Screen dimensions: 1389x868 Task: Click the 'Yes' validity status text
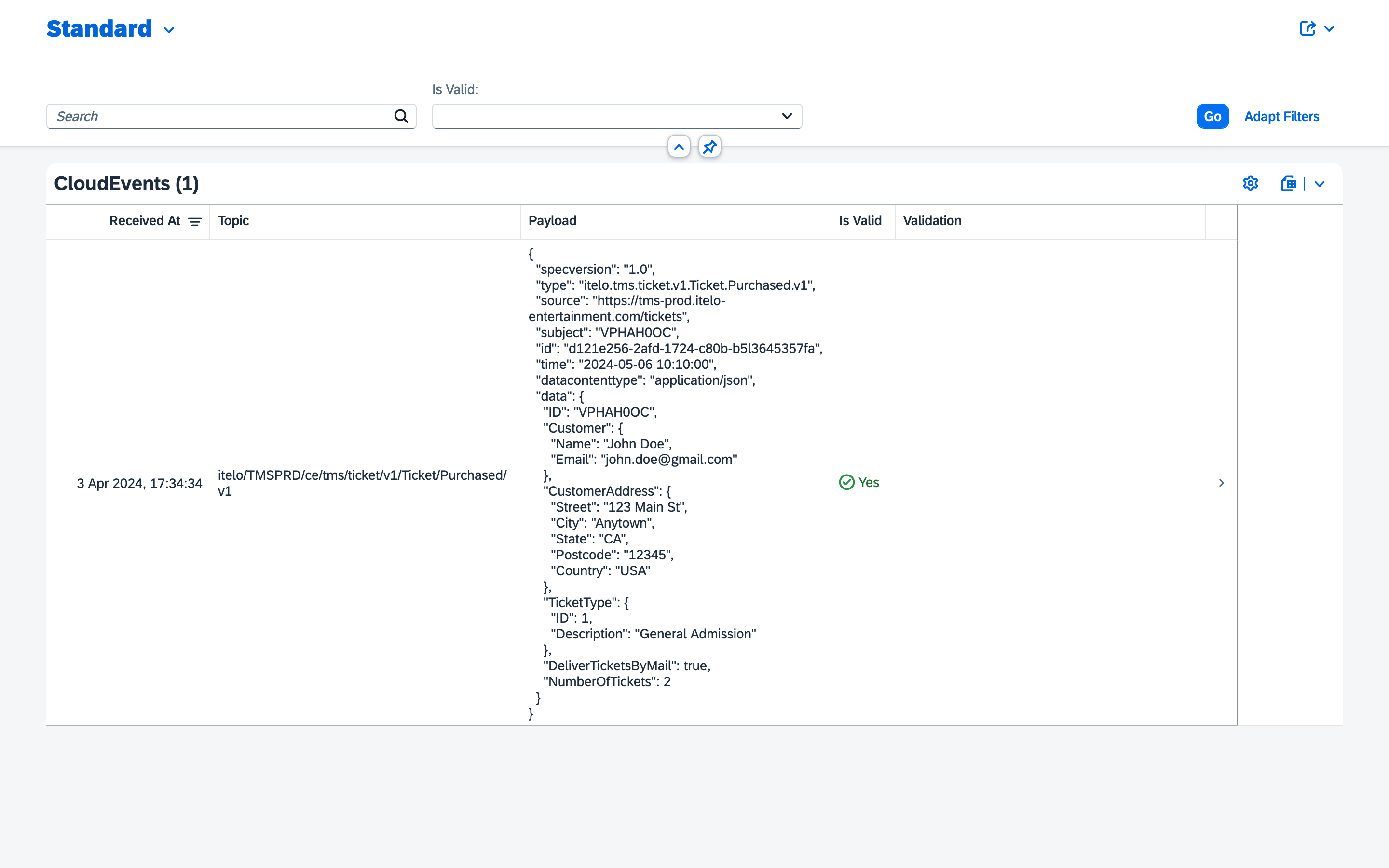869,482
